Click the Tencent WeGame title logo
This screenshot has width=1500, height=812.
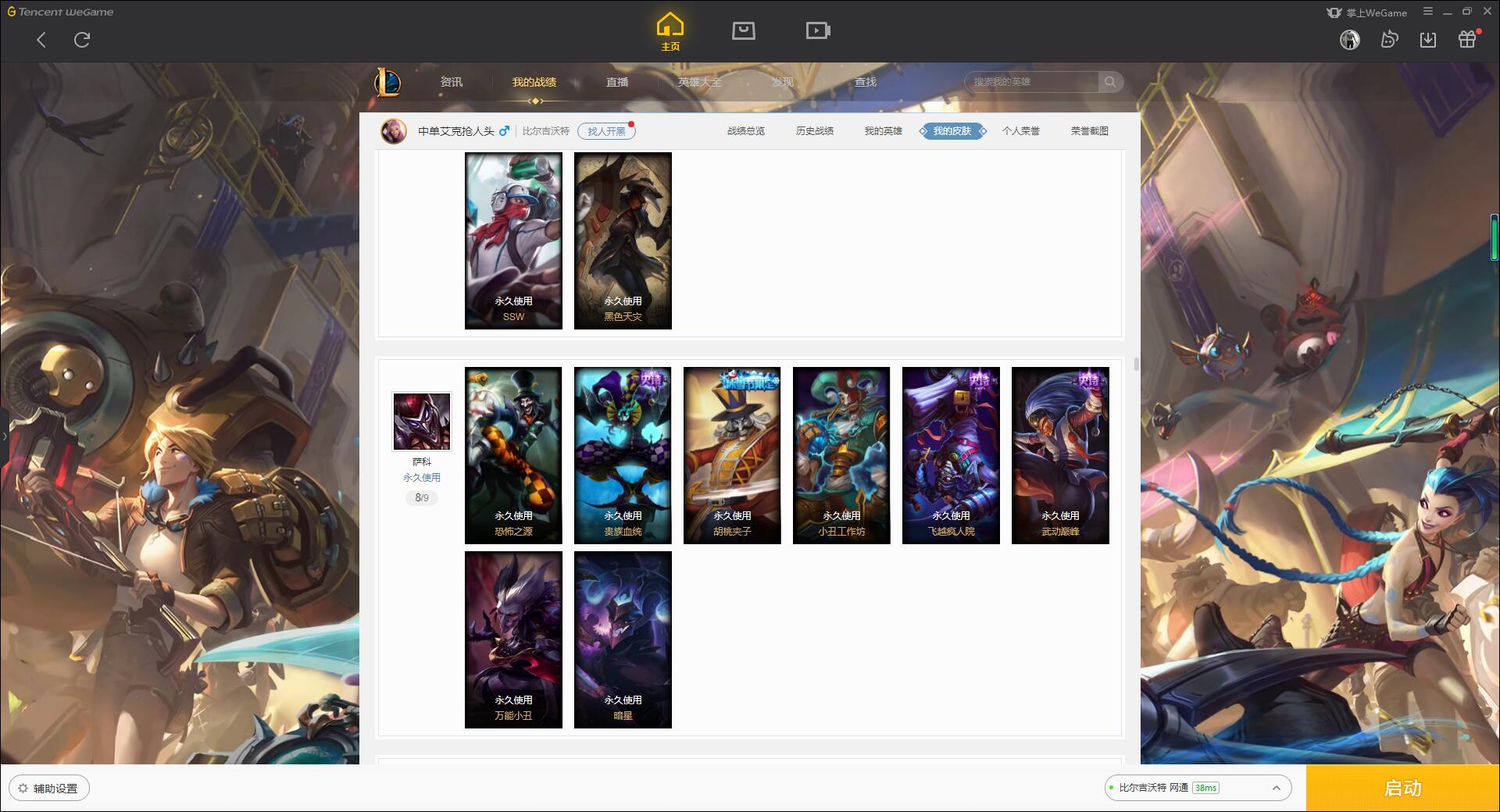(x=61, y=12)
